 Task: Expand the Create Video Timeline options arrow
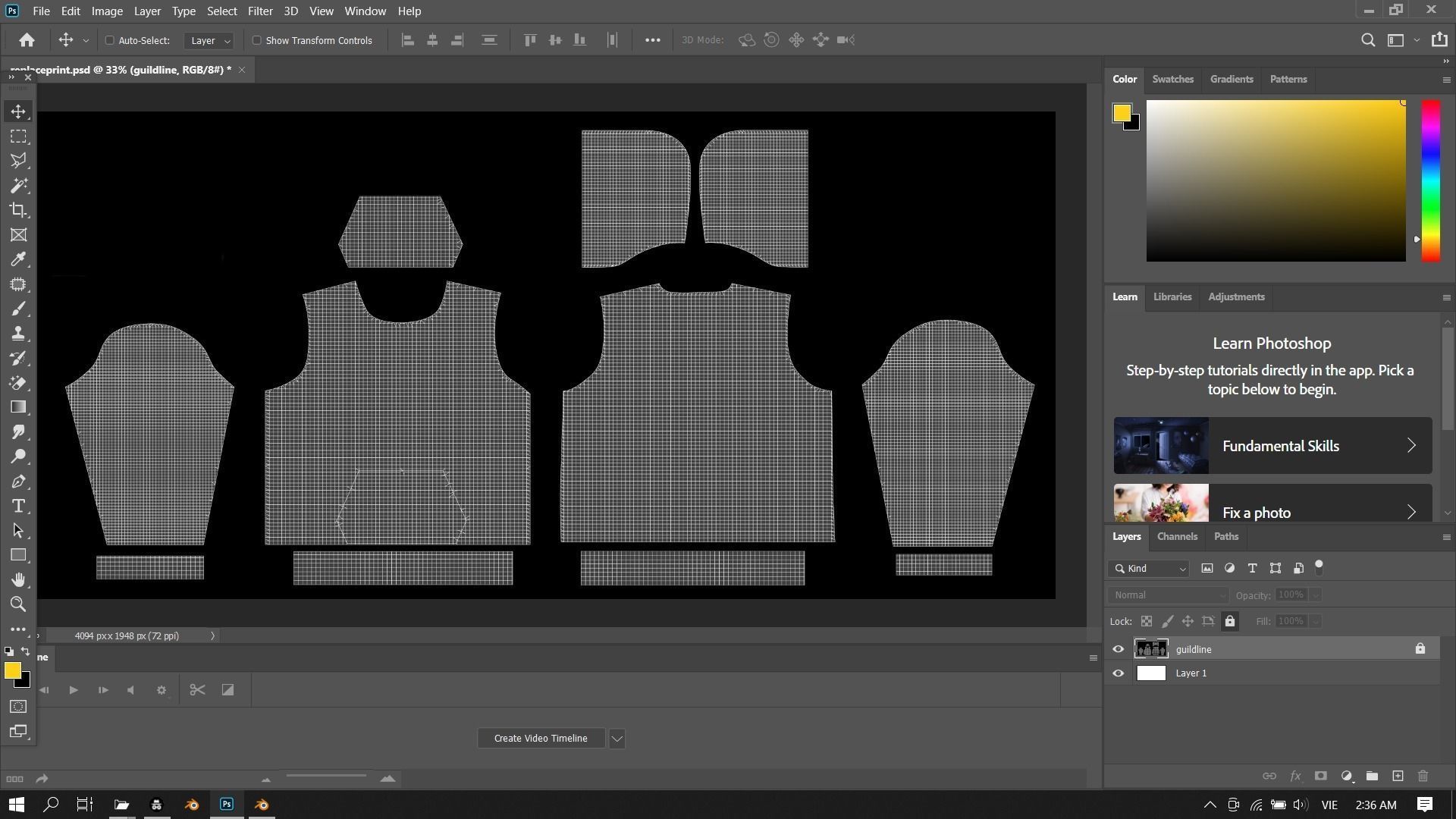click(x=617, y=739)
